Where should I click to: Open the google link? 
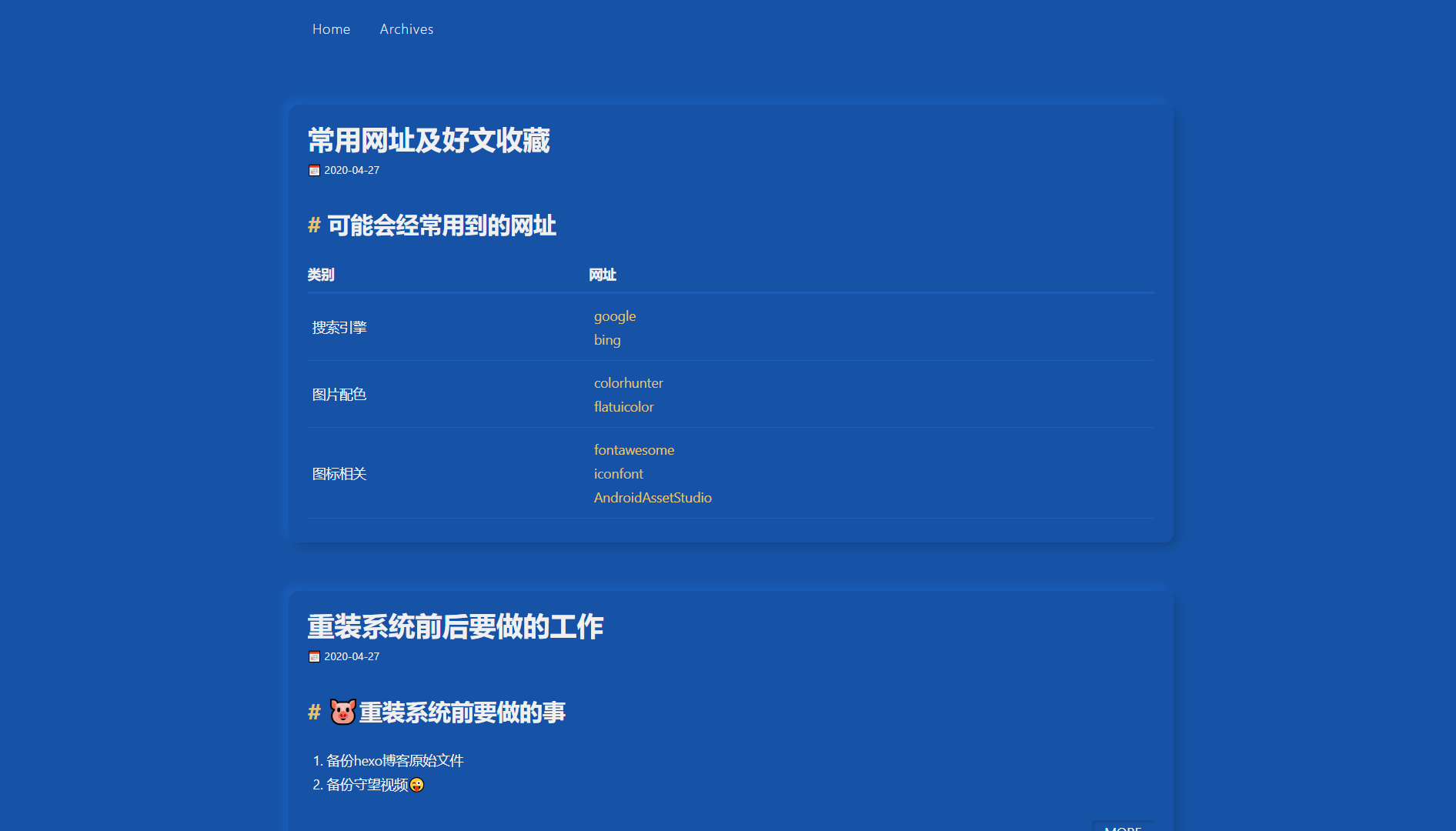click(614, 316)
